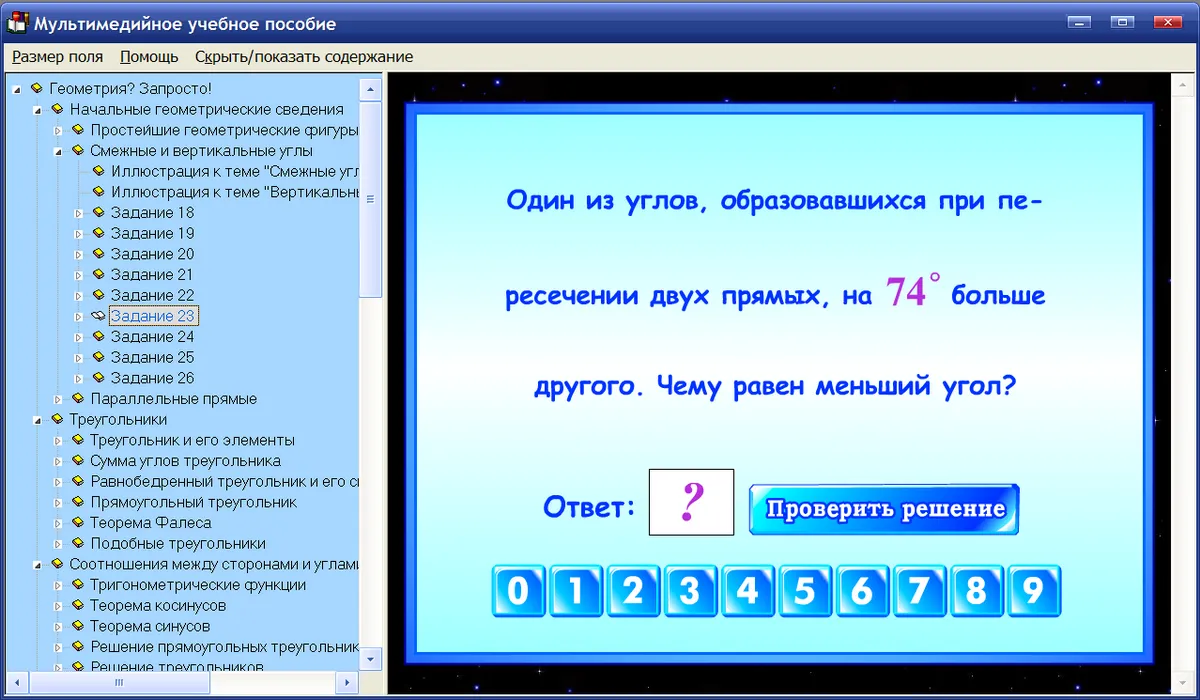Click book icon of Сумма углов треугольника

pos(78,461)
